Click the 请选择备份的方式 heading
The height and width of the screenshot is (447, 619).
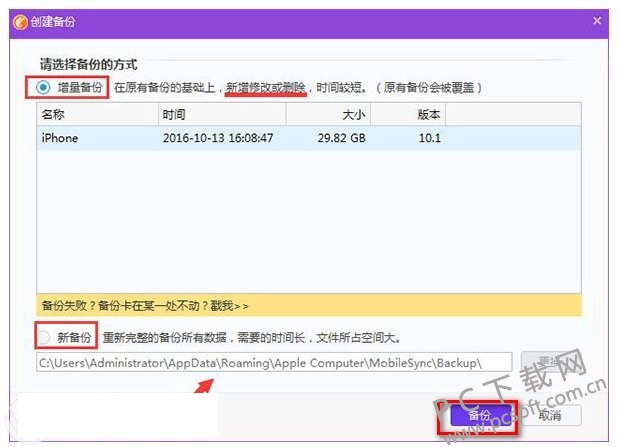[88, 63]
